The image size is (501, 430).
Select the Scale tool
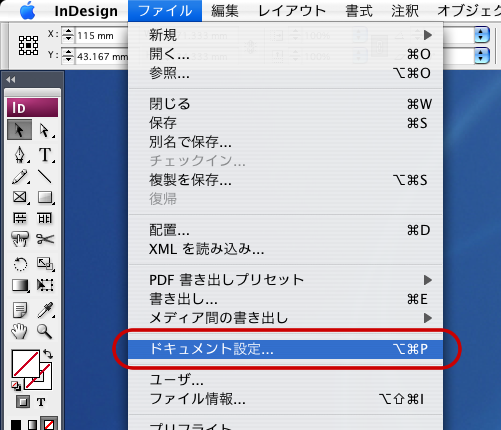click(x=45, y=264)
